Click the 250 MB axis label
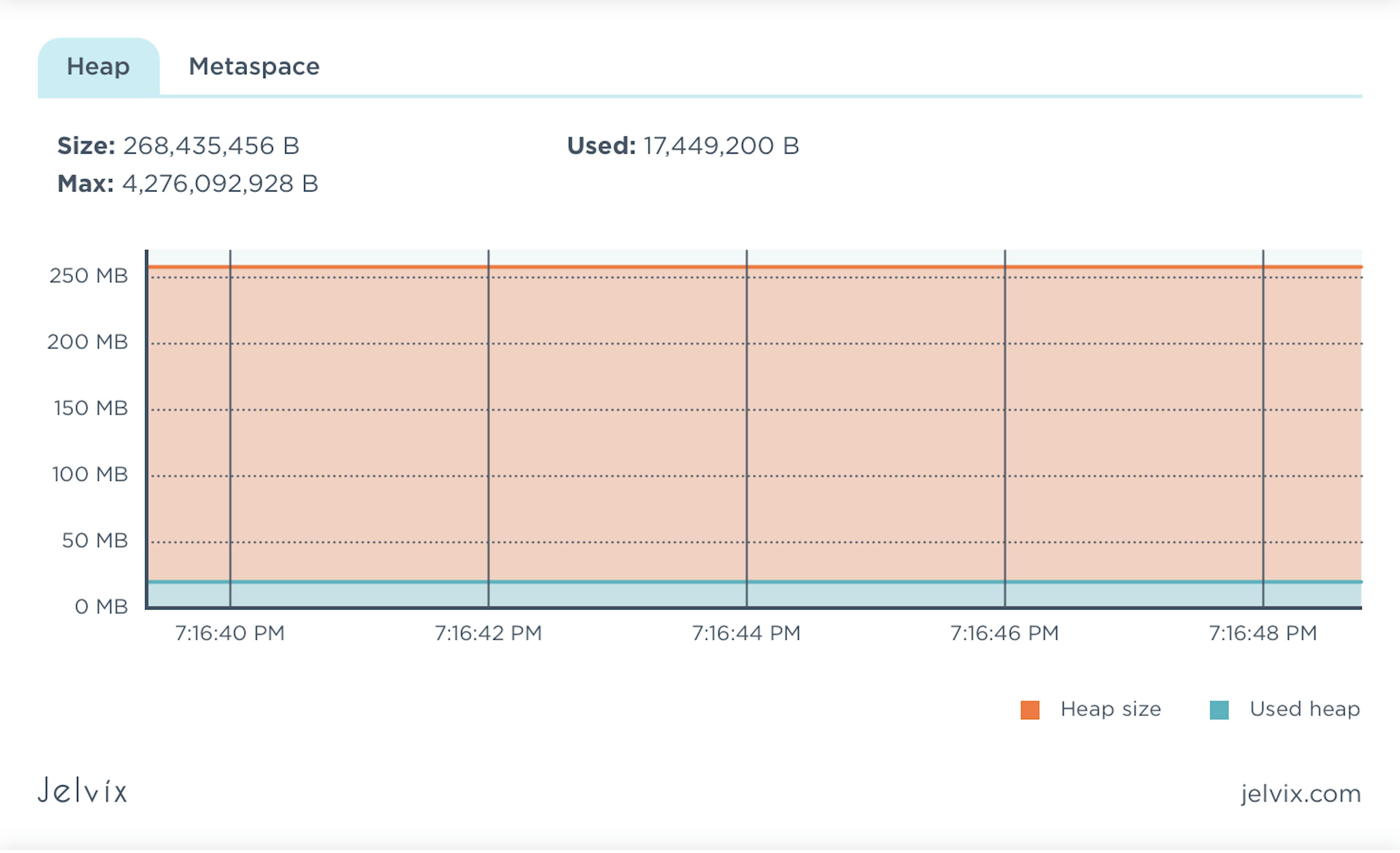Screen dimensions: 1400x853 89,276
